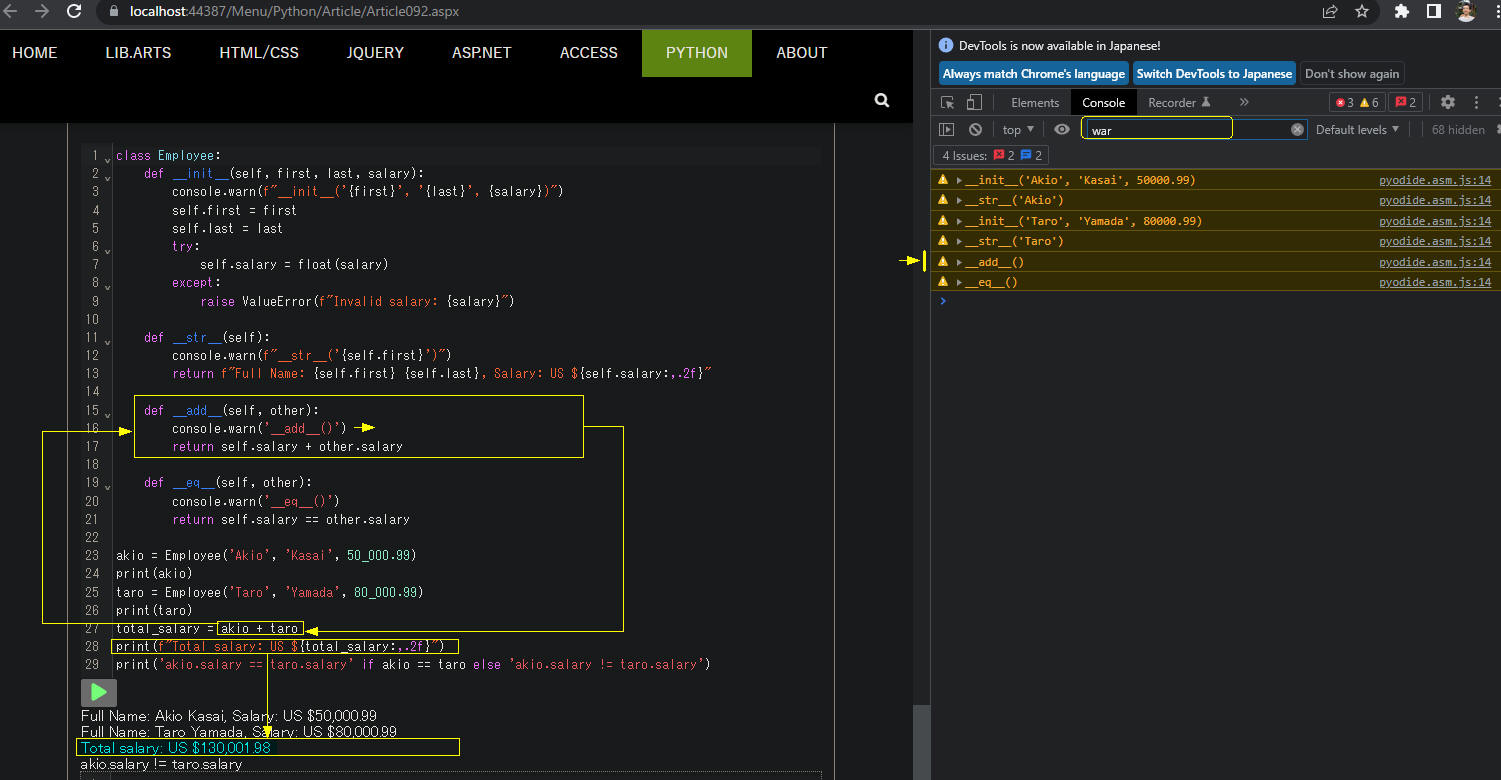The height and width of the screenshot is (780, 1501).
Task: Activate the DevTools inspect element picker
Action: click(948, 102)
